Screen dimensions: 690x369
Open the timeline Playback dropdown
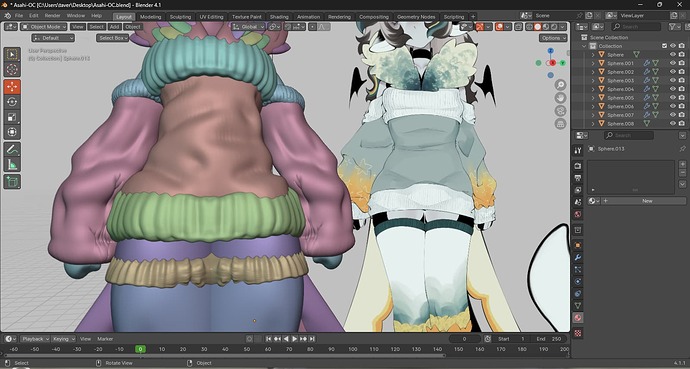coord(35,339)
